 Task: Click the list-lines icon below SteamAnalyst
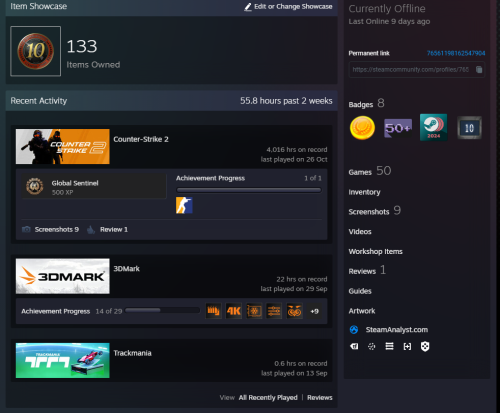pos(389,346)
